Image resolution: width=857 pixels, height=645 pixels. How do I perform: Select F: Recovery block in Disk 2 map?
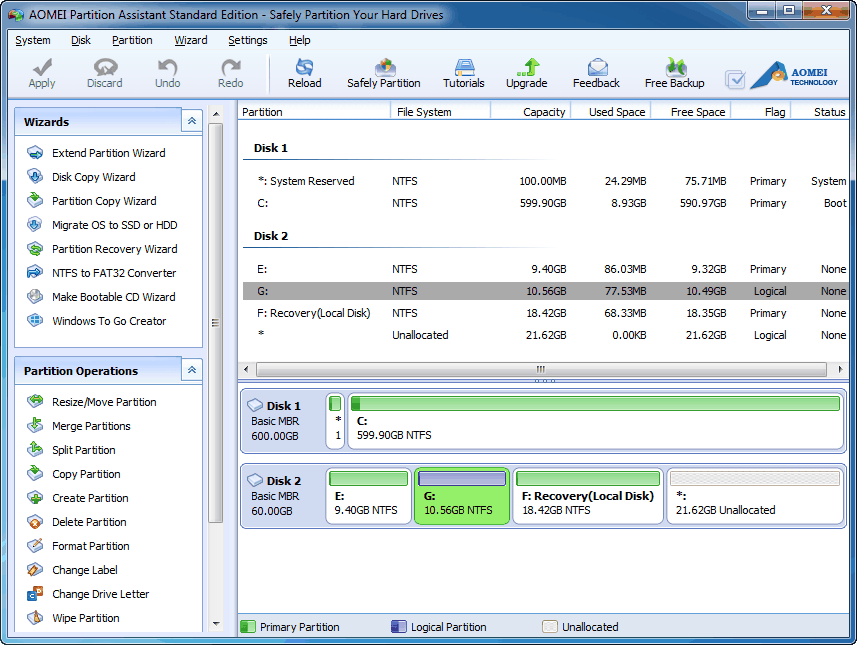(588, 496)
